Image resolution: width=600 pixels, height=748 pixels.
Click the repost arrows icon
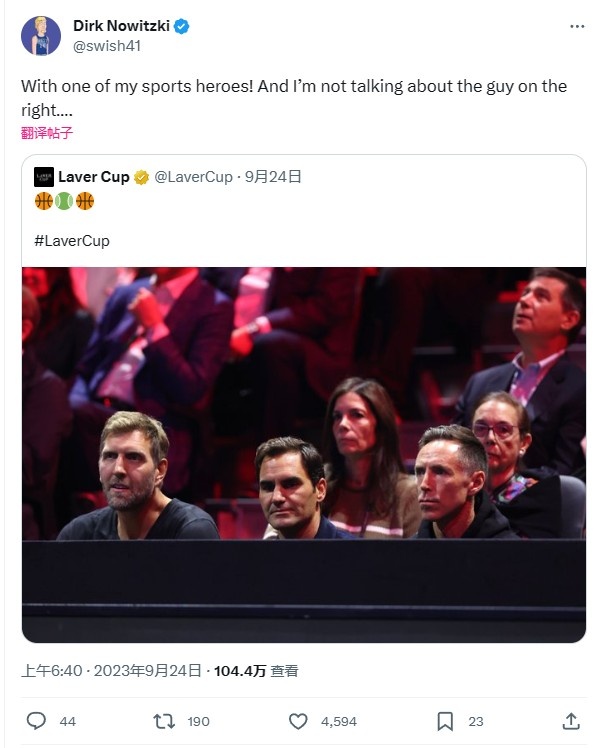164,721
